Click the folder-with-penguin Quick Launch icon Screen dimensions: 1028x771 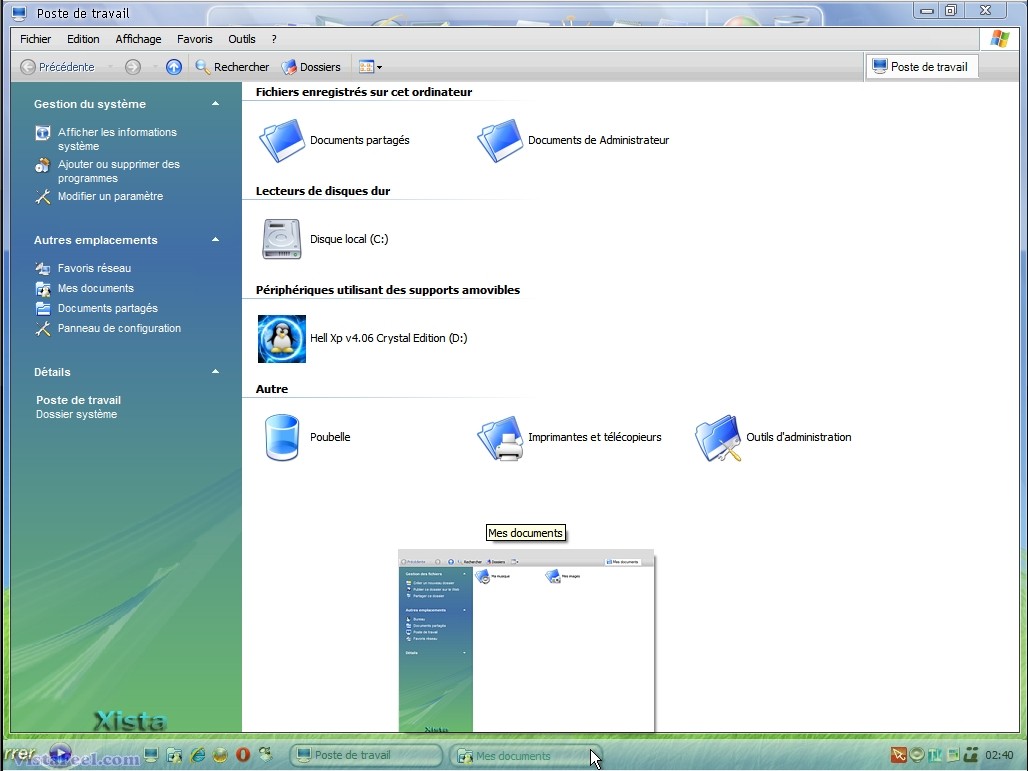click(x=174, y=755)
